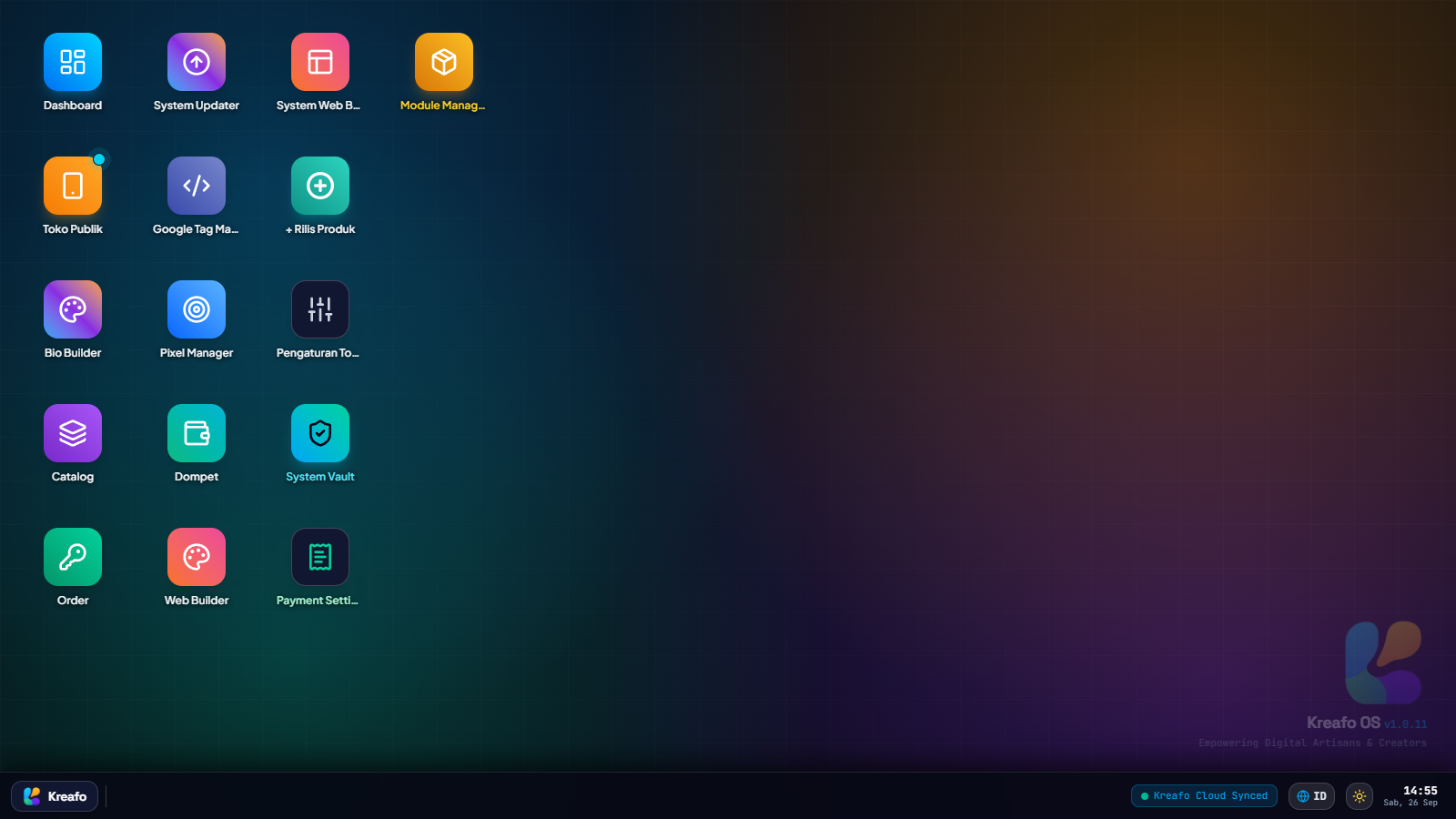Image resolution: width=1456 pixels, height=819 pixels.
Task: Open the System Web Builder icon
Action: coord(320,62)
